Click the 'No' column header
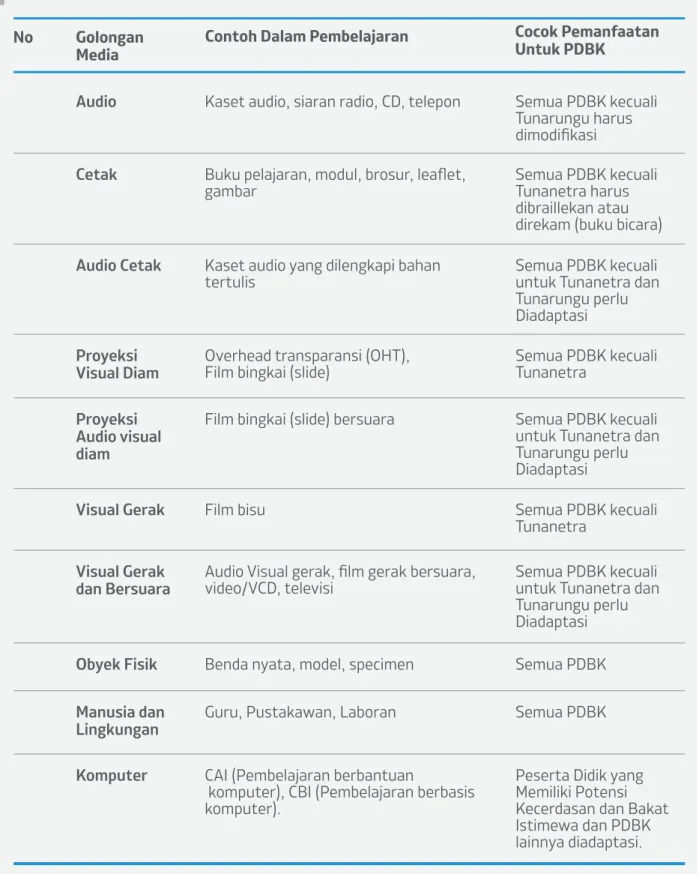Image resolution: width=699 pixels, height=874 pixels. 23,37
